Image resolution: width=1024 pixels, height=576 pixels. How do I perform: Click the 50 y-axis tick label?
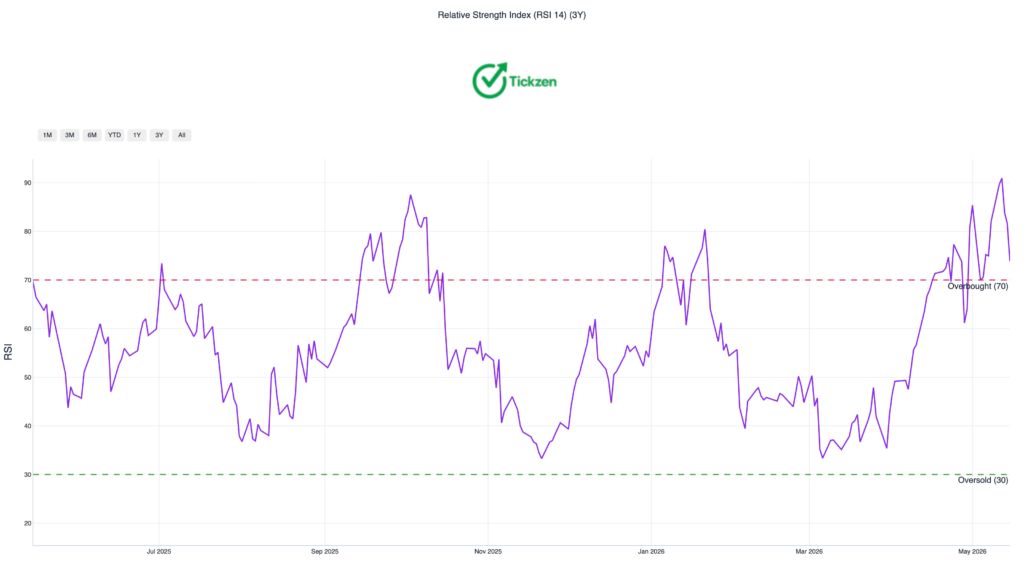(27, 377)
